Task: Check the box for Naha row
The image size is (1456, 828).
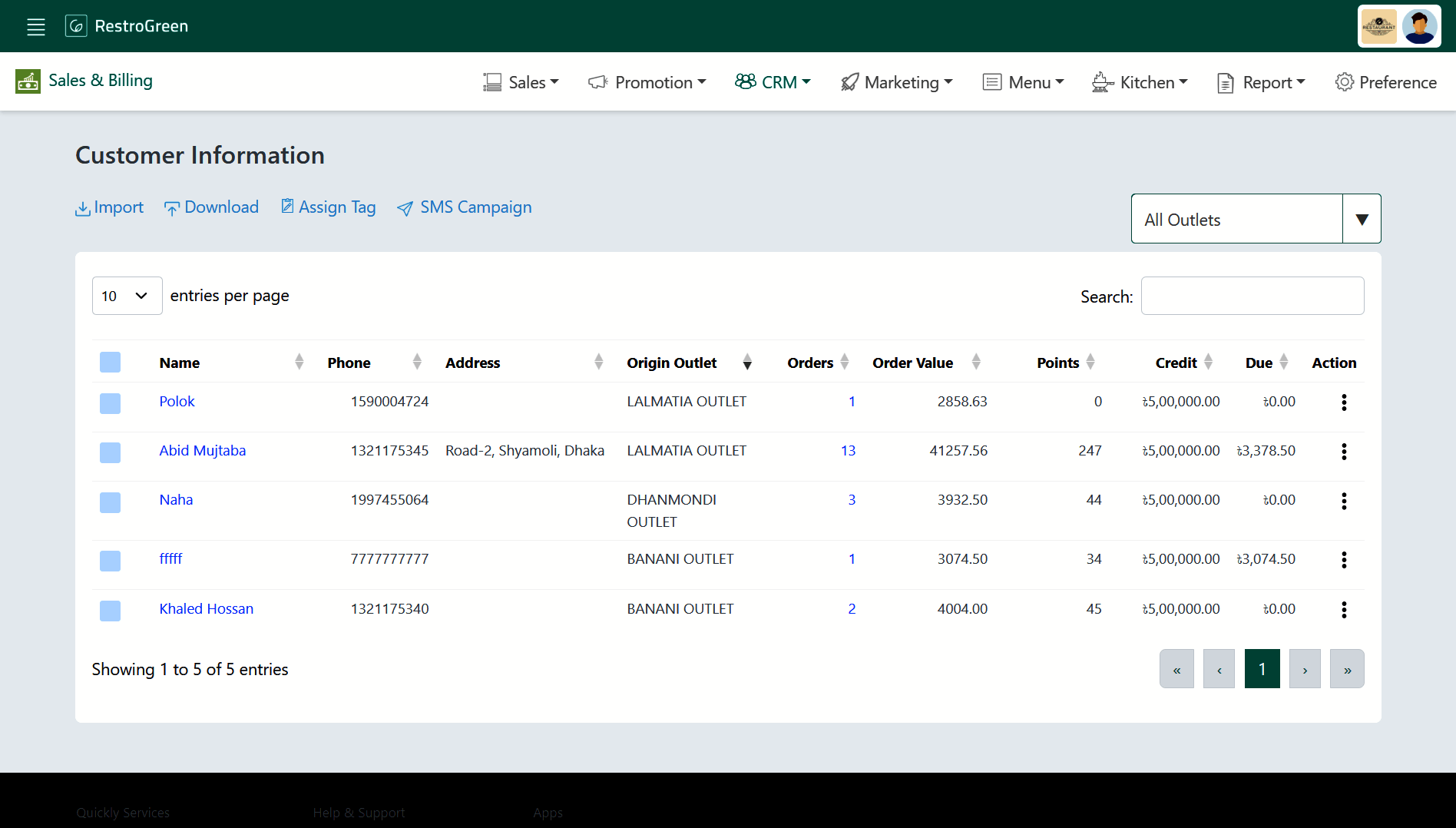Action: (110, 502)
